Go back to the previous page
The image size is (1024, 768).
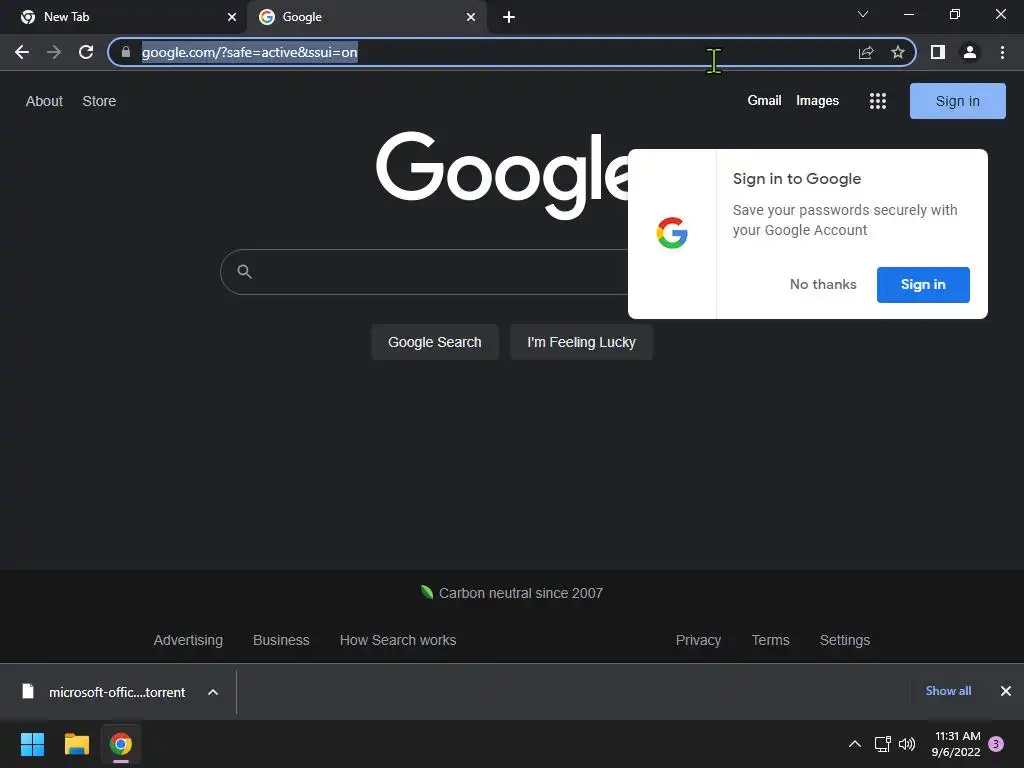(22, 52)
